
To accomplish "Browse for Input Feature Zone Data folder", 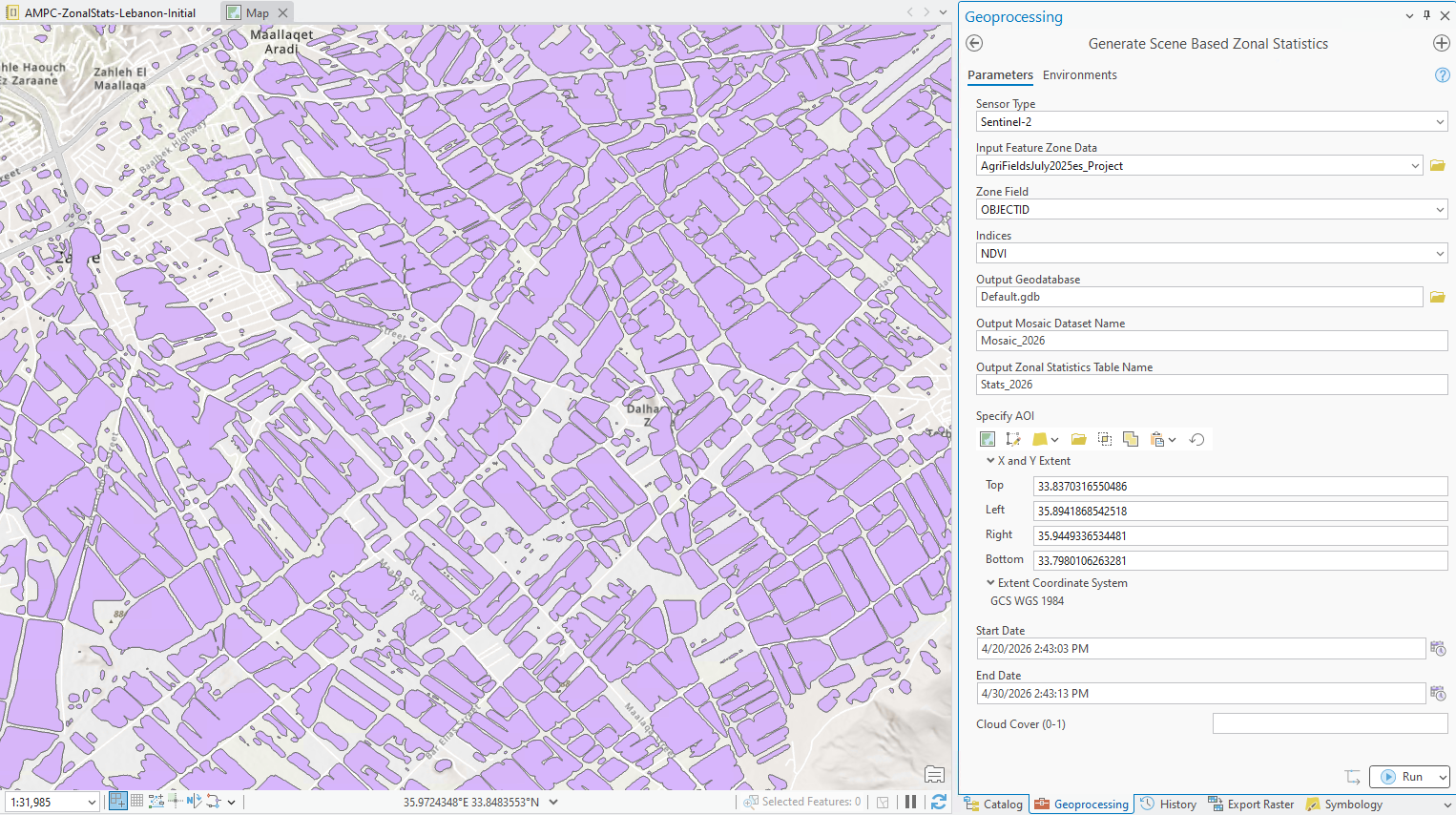I will point(1438,165).
